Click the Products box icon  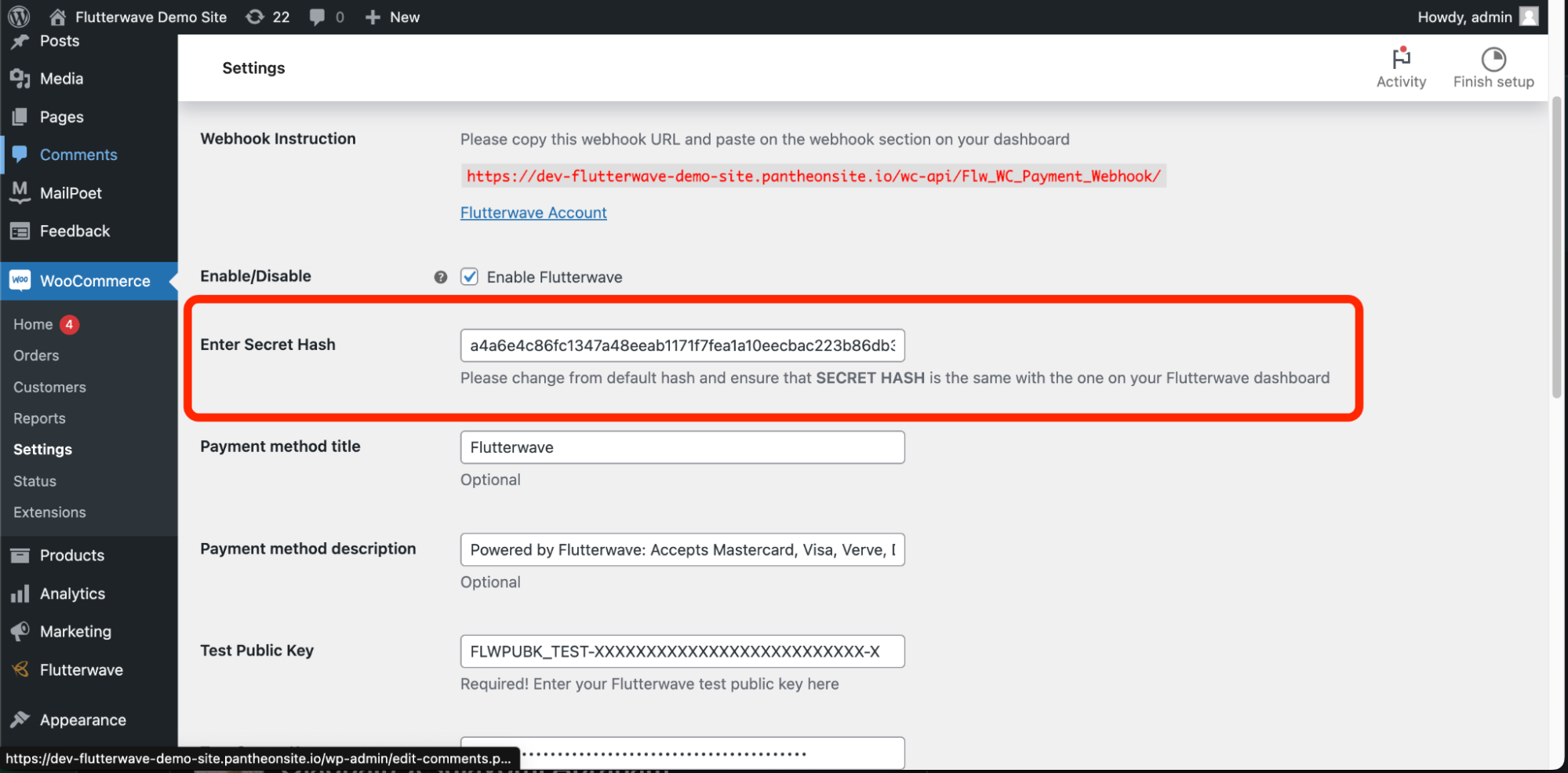click(20, 556)
